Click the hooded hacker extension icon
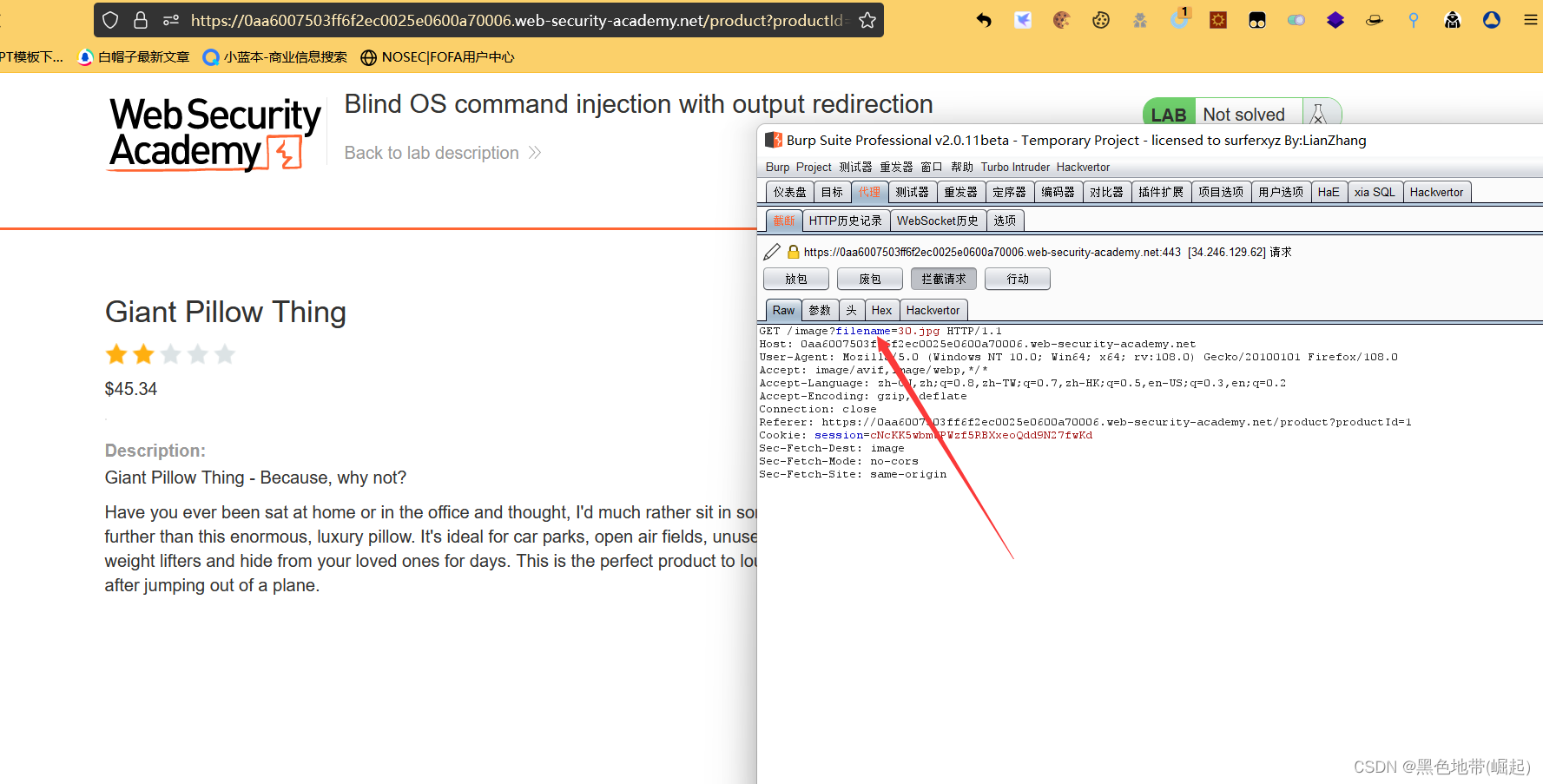 1453,20
